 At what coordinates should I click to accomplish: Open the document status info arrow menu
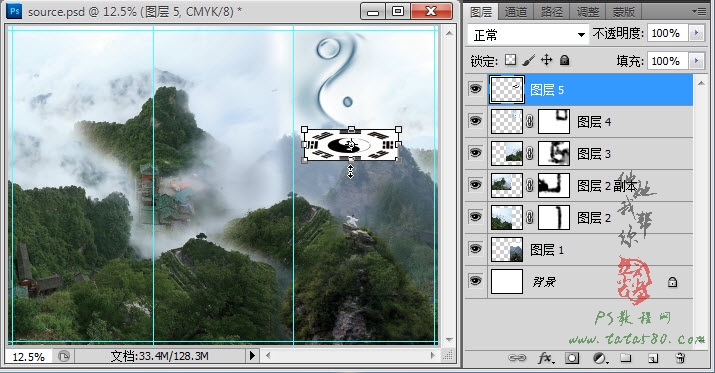pyautogui.click(x=252, y=356)
